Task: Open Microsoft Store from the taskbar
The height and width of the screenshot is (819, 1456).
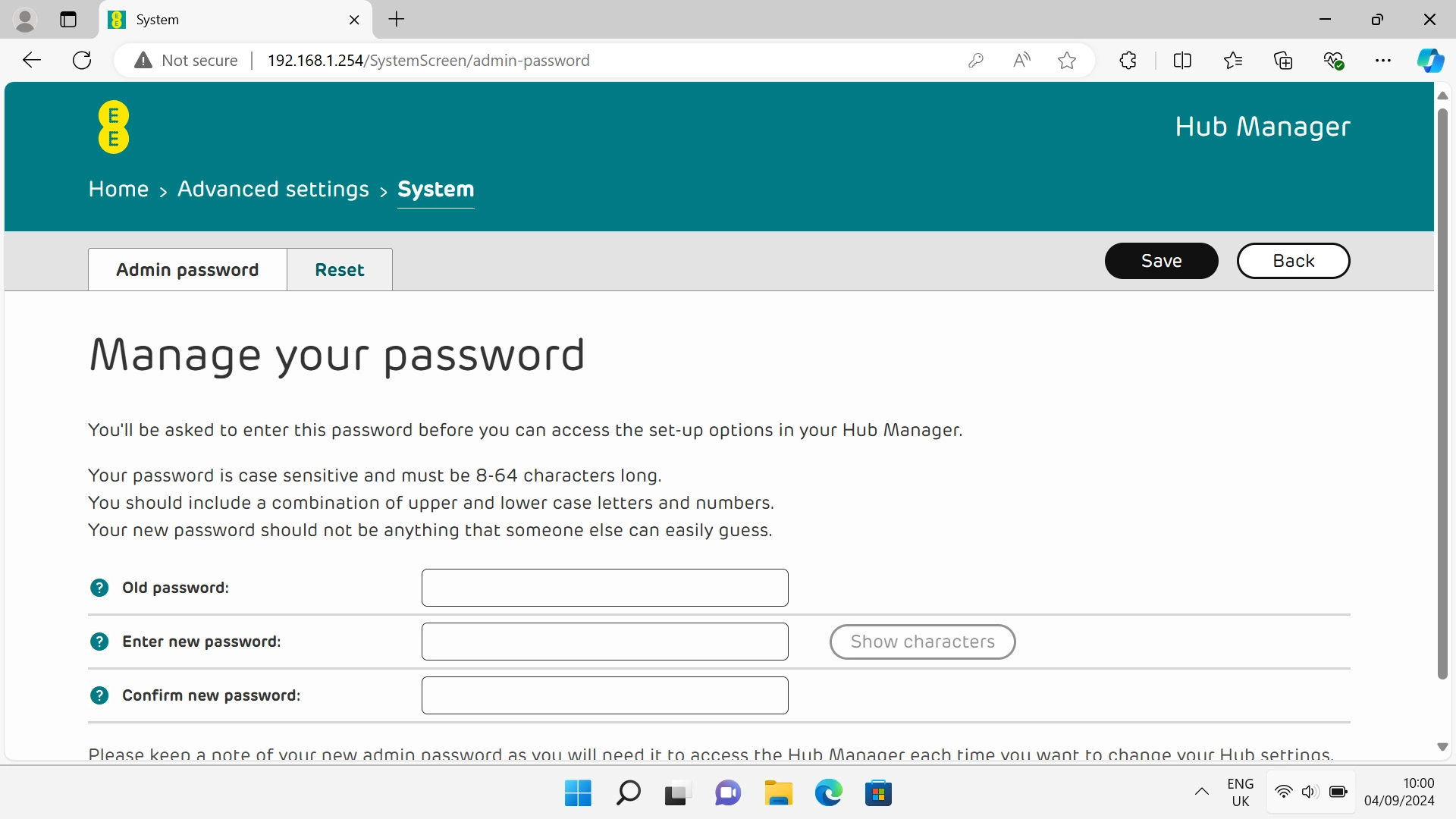Action: click(878, 793)
